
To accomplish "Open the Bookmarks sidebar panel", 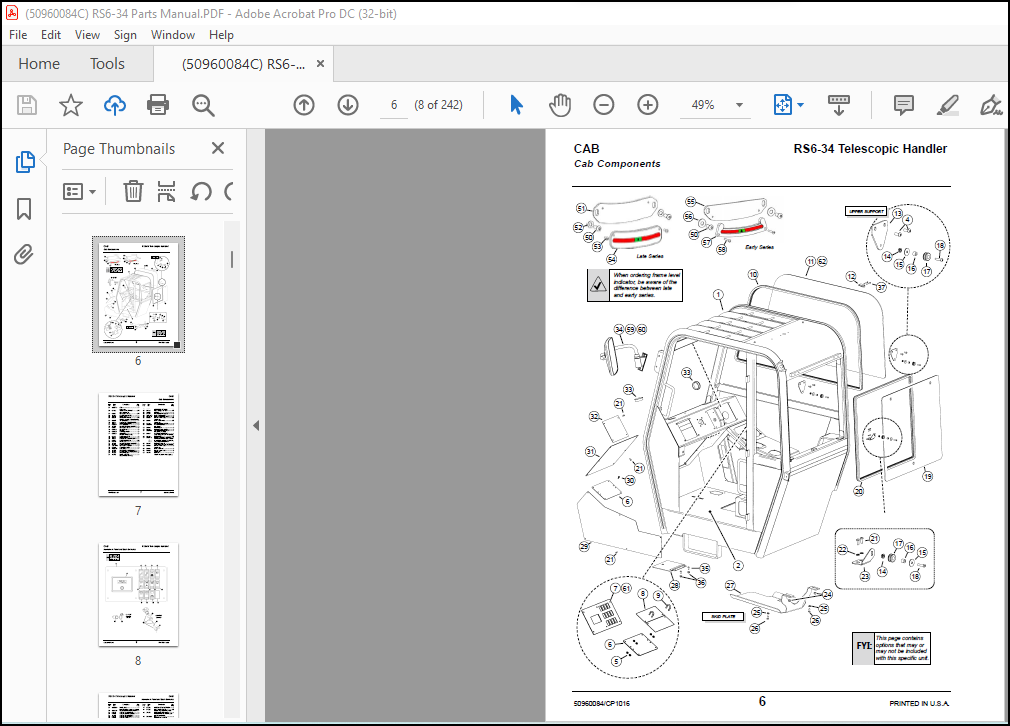I will [24, 209].
